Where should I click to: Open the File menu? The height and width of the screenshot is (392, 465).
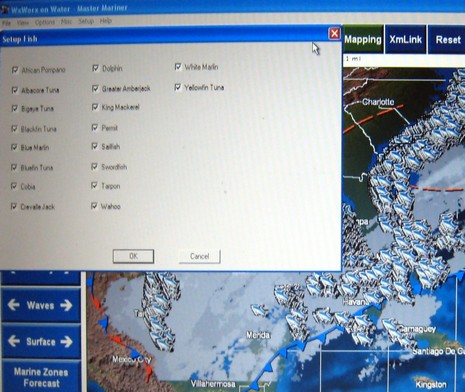[x=6, y=23]
